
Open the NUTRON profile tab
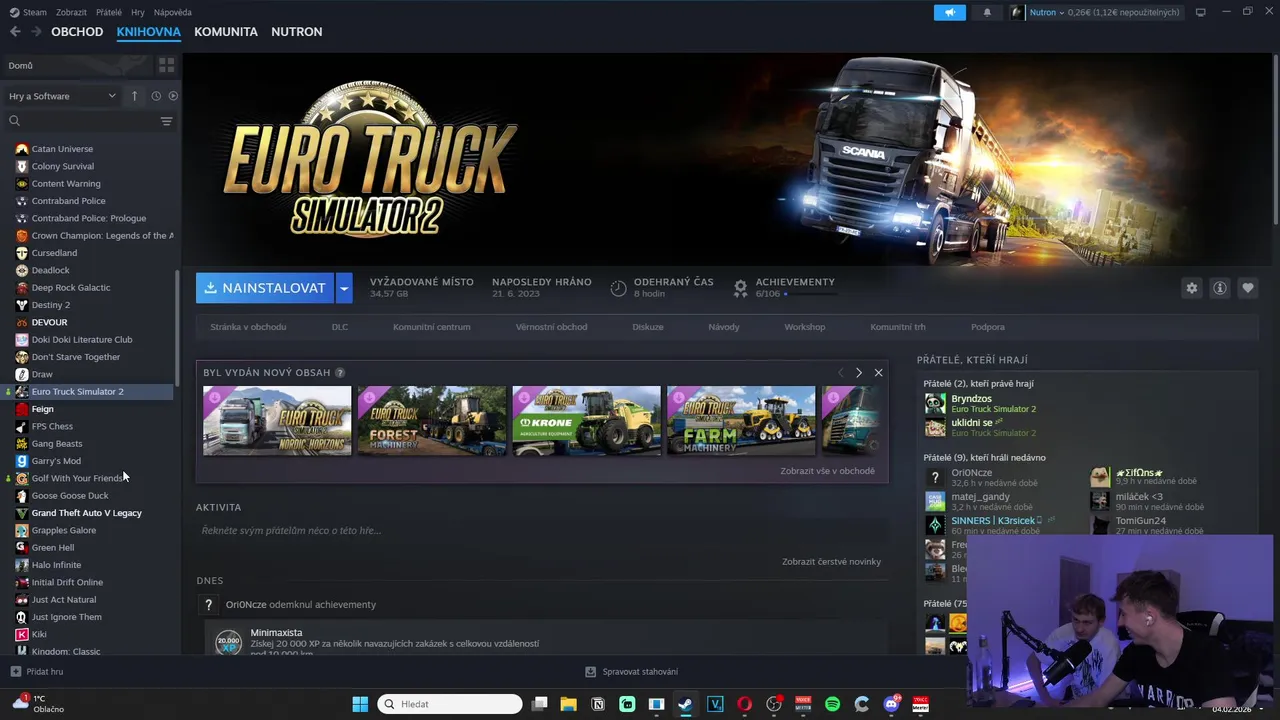(x=297, y=32)
